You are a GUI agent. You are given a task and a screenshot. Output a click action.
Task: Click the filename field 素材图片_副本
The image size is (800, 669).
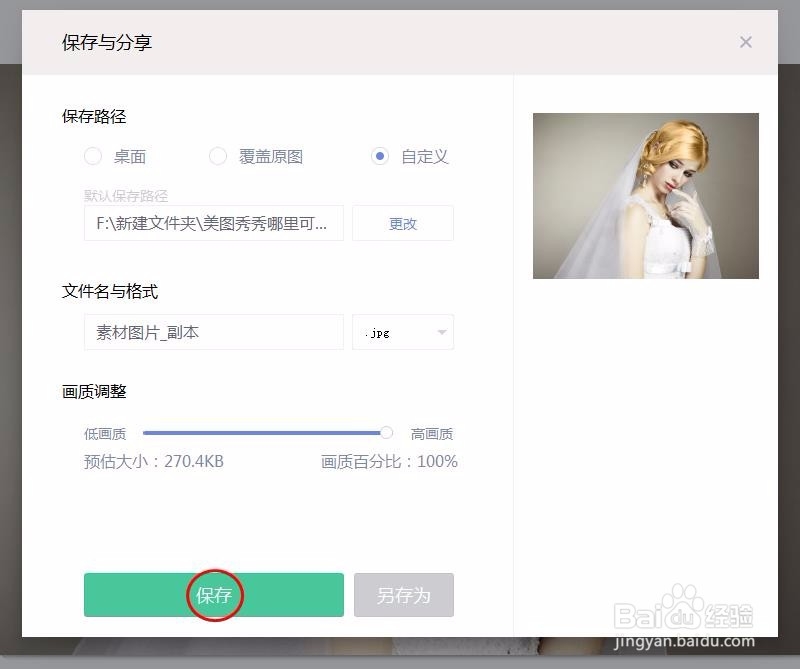coord(214,332)
